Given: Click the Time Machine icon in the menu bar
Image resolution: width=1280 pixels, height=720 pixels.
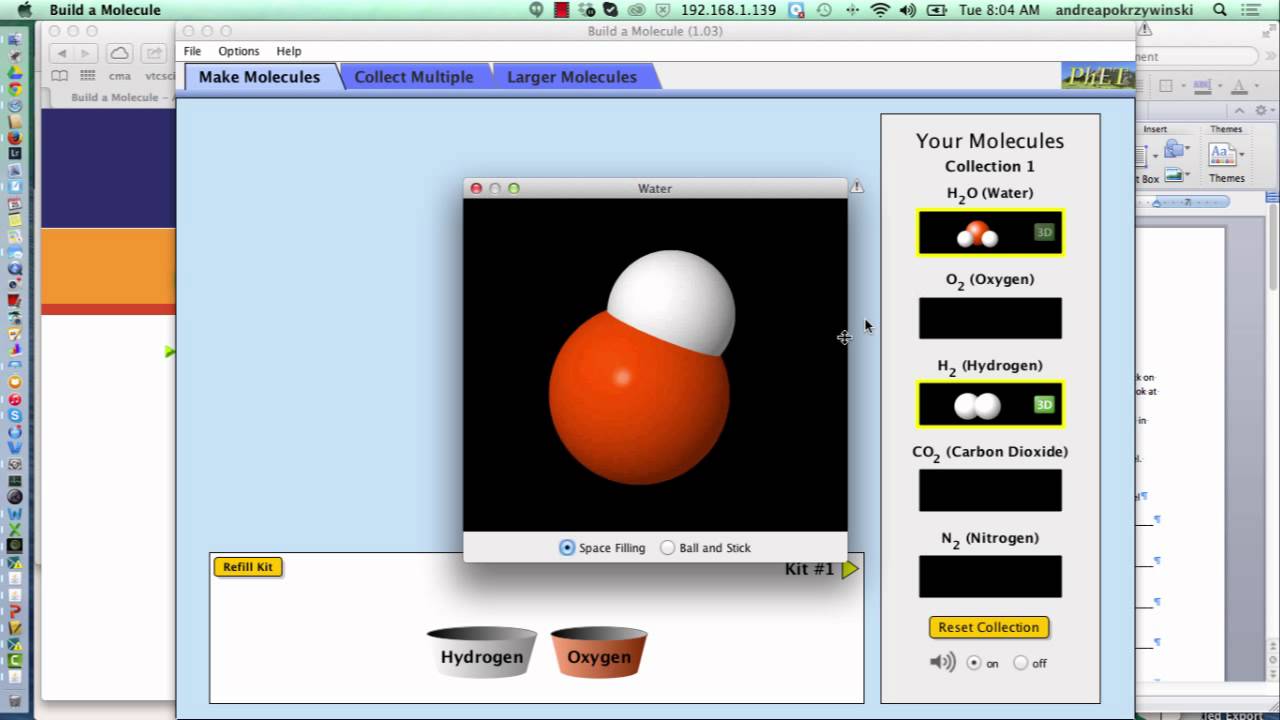Looking at the screenshot, I should (x=824, y=10).
